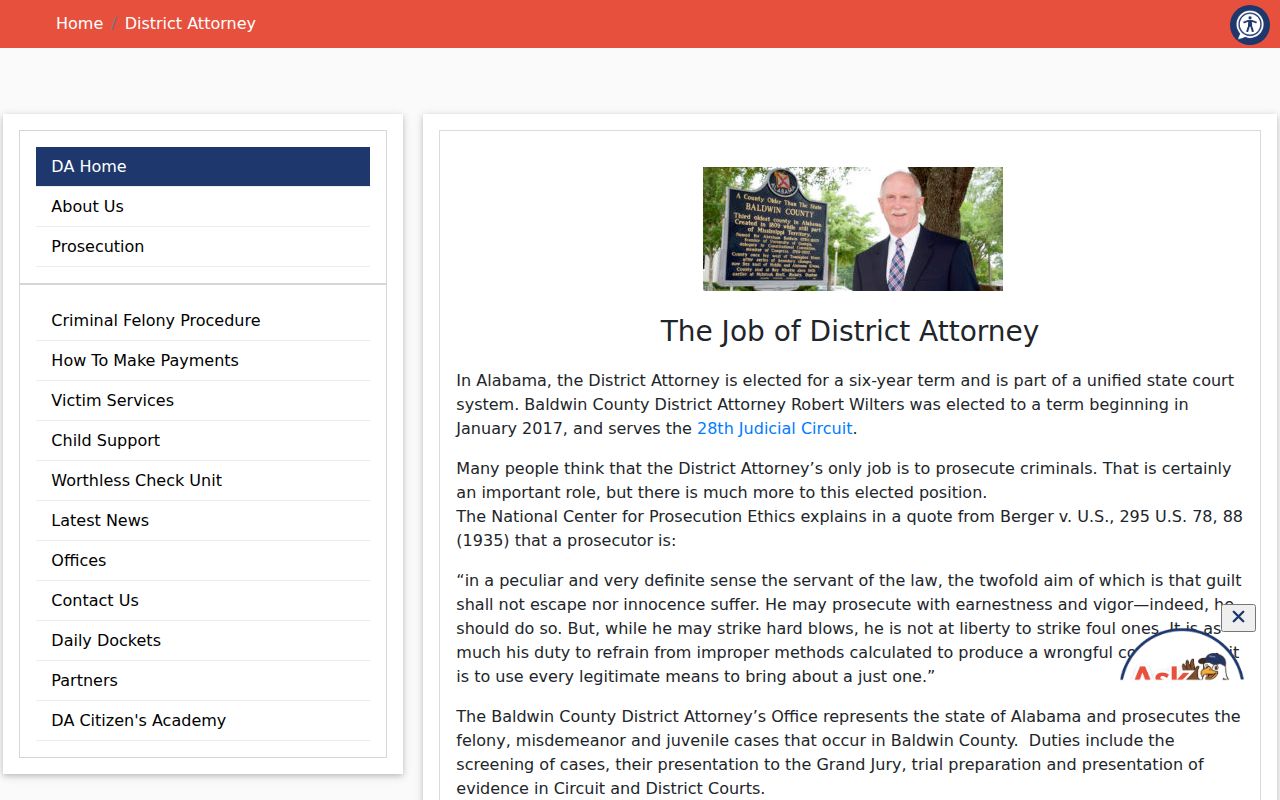Open How To Make Payments

pyautogui.click(x=203, y=360)
